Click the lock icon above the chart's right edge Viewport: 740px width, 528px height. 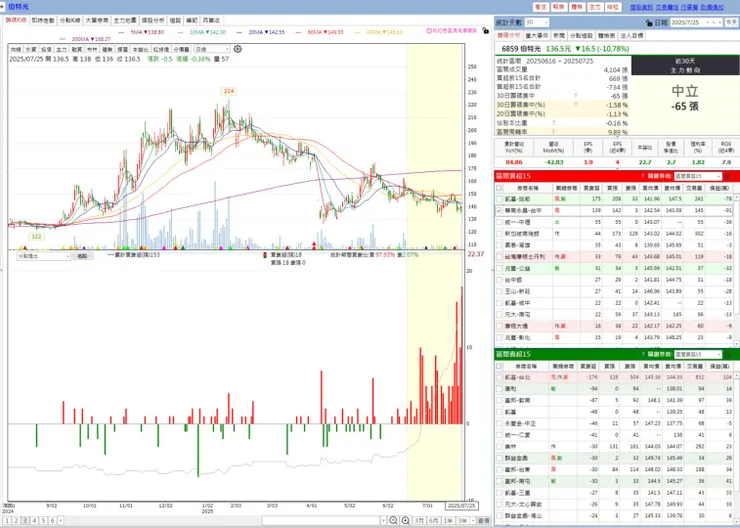click(486, 31)
